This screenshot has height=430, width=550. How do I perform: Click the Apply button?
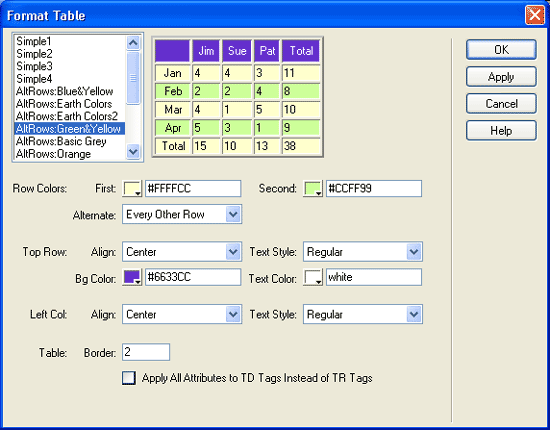coord(501,76)
